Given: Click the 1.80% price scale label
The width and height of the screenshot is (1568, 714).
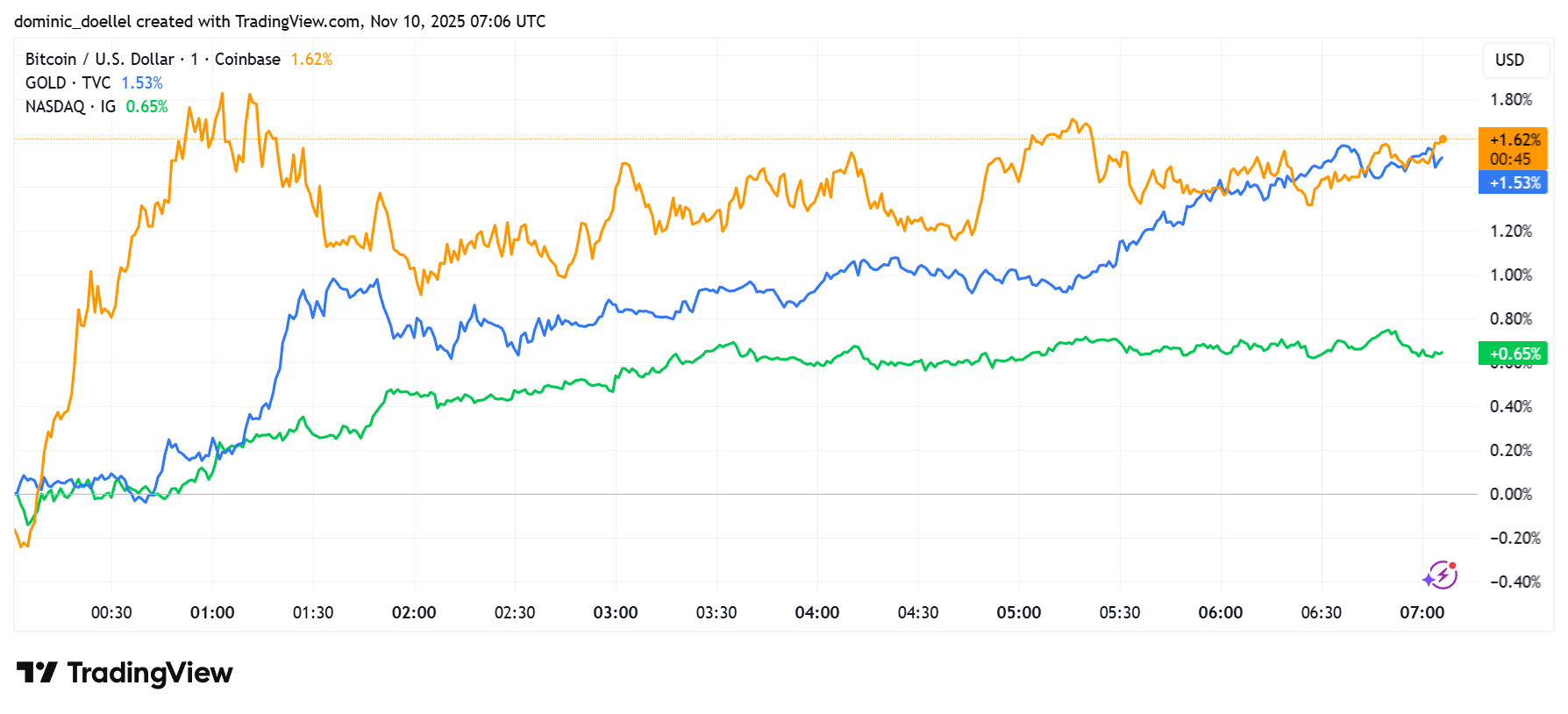Looking at the screenshot, I should point(1510,99).
